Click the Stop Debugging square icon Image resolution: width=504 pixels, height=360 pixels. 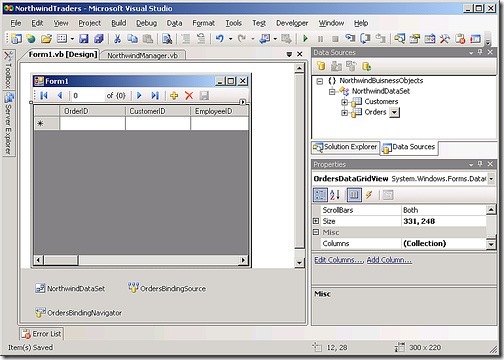click(335, 39)
